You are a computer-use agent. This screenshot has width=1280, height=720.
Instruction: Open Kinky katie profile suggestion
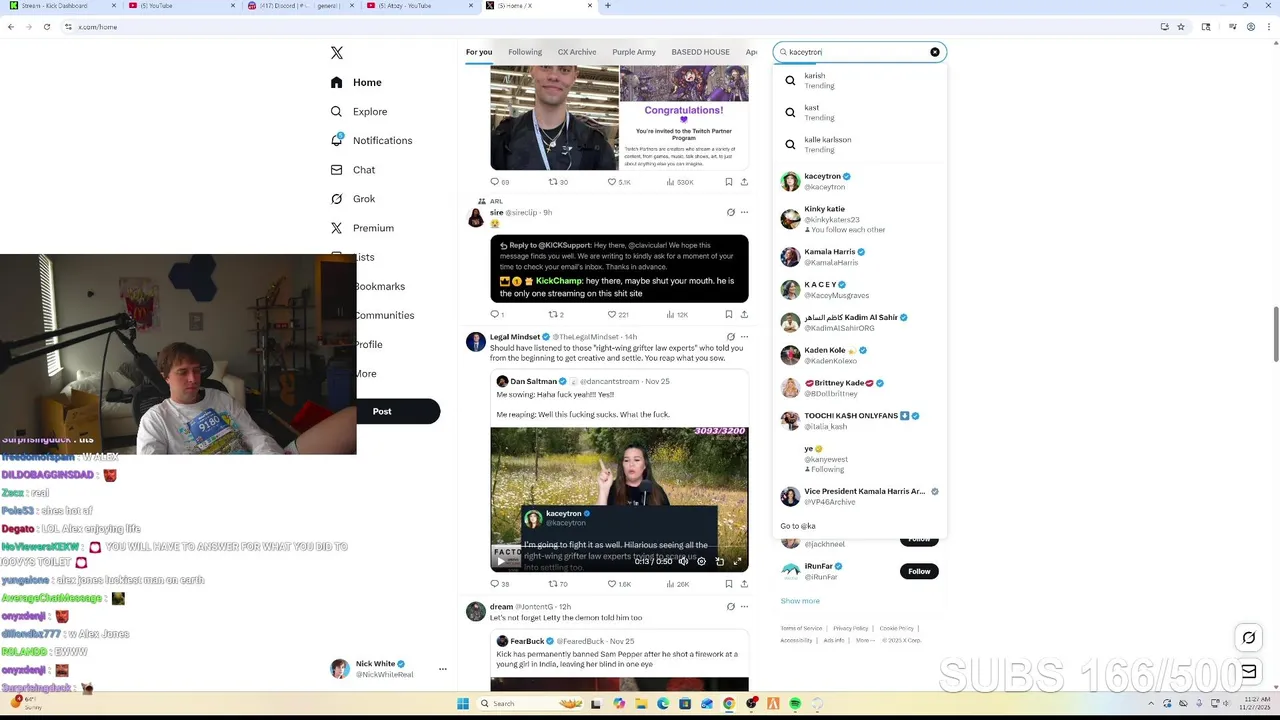coord(859,219)
